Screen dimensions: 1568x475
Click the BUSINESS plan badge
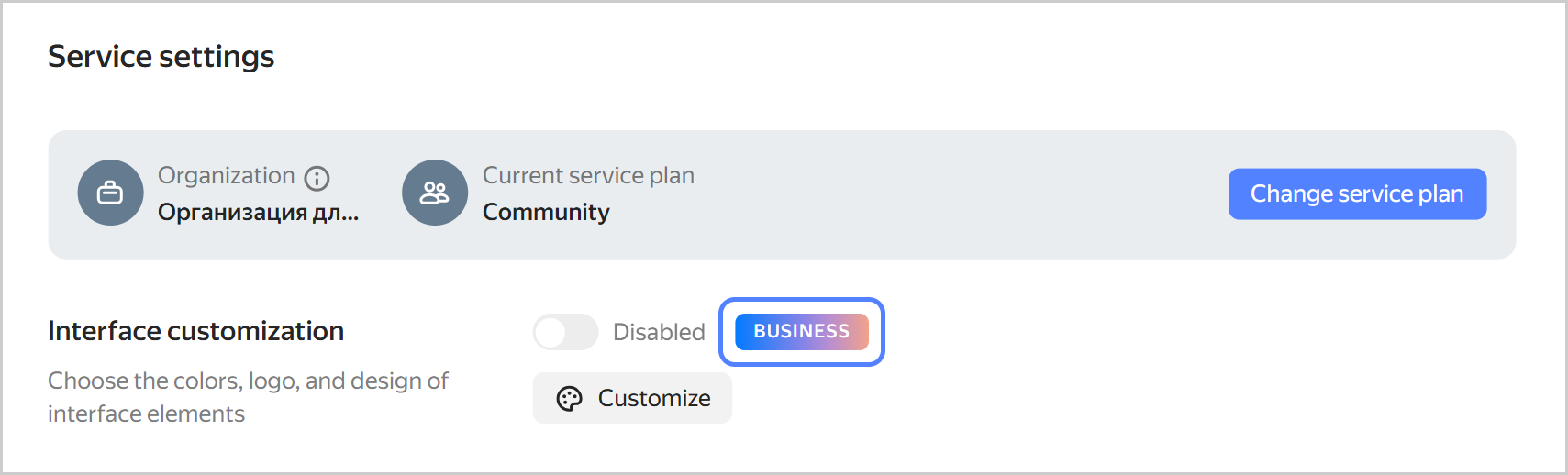tap(801, 332)
